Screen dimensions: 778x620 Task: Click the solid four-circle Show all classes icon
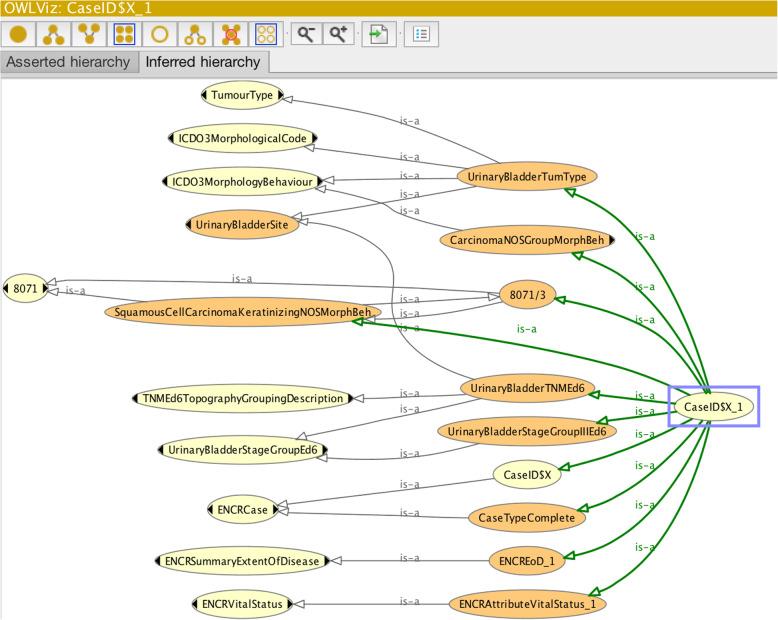124,33
